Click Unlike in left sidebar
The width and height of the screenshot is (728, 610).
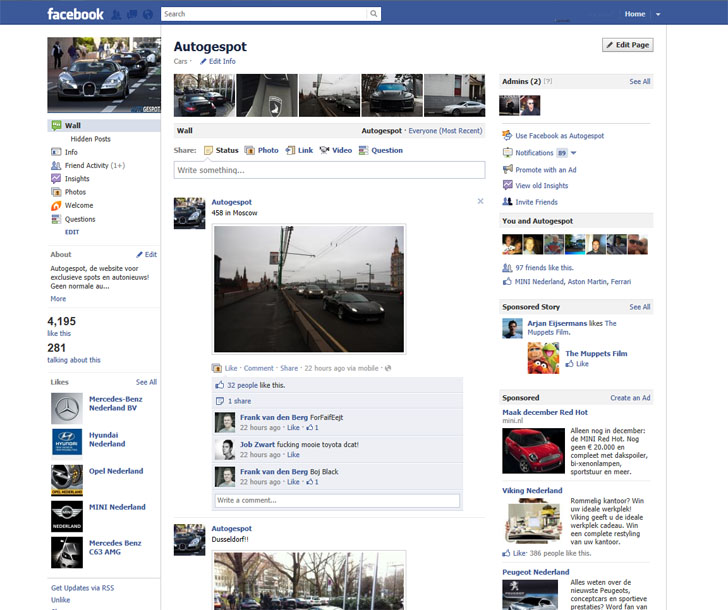tap(60, 600)
